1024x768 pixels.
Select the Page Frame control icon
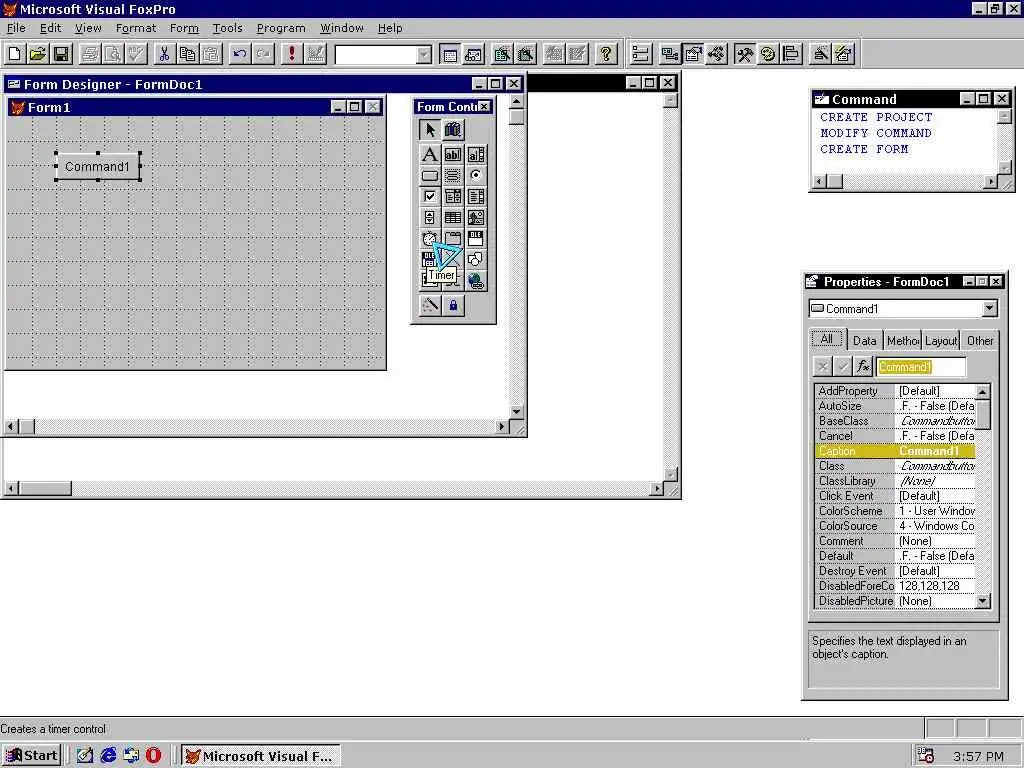(453, 238)
